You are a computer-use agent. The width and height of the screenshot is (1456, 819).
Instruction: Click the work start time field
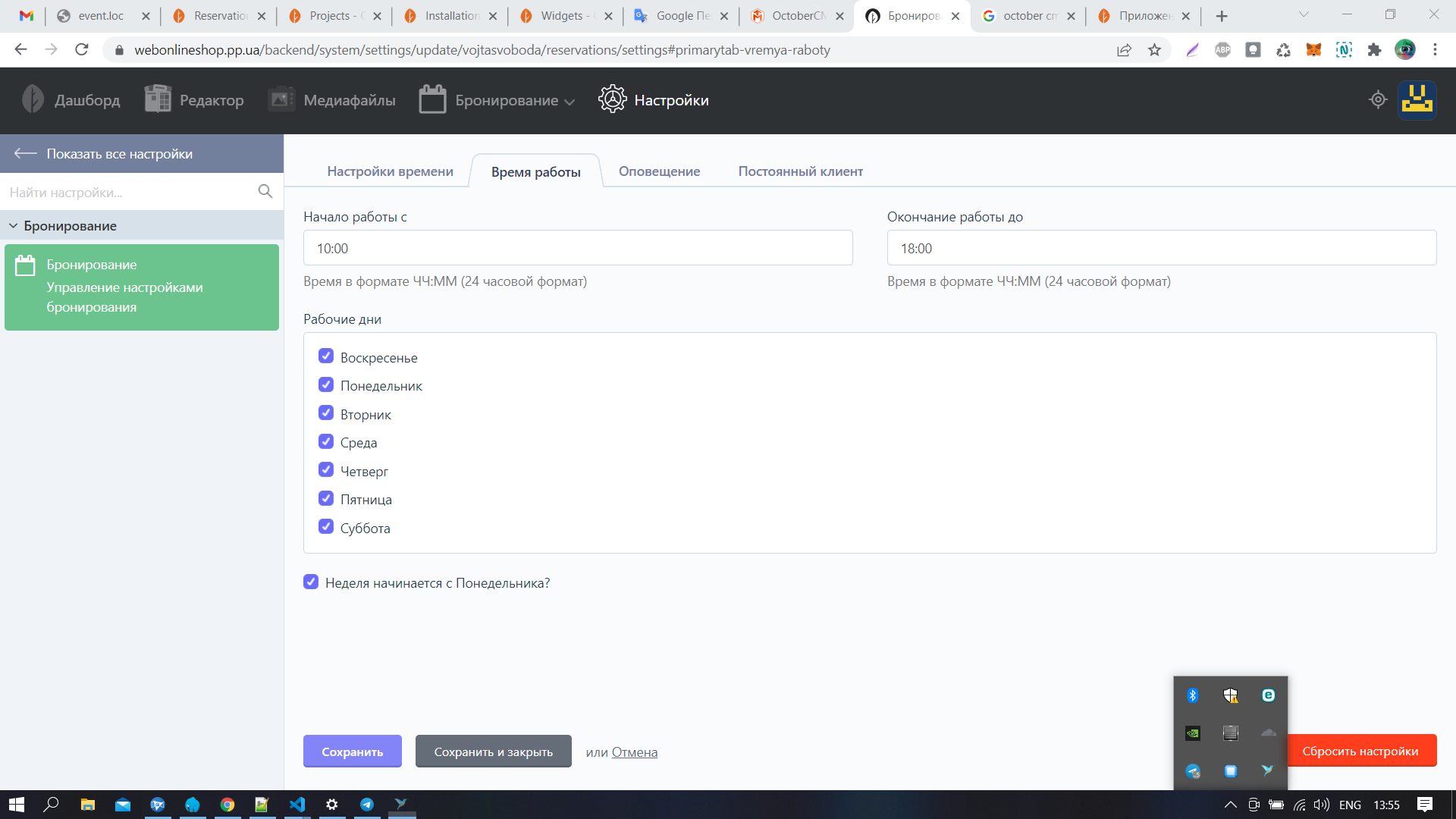coord(577,248)
